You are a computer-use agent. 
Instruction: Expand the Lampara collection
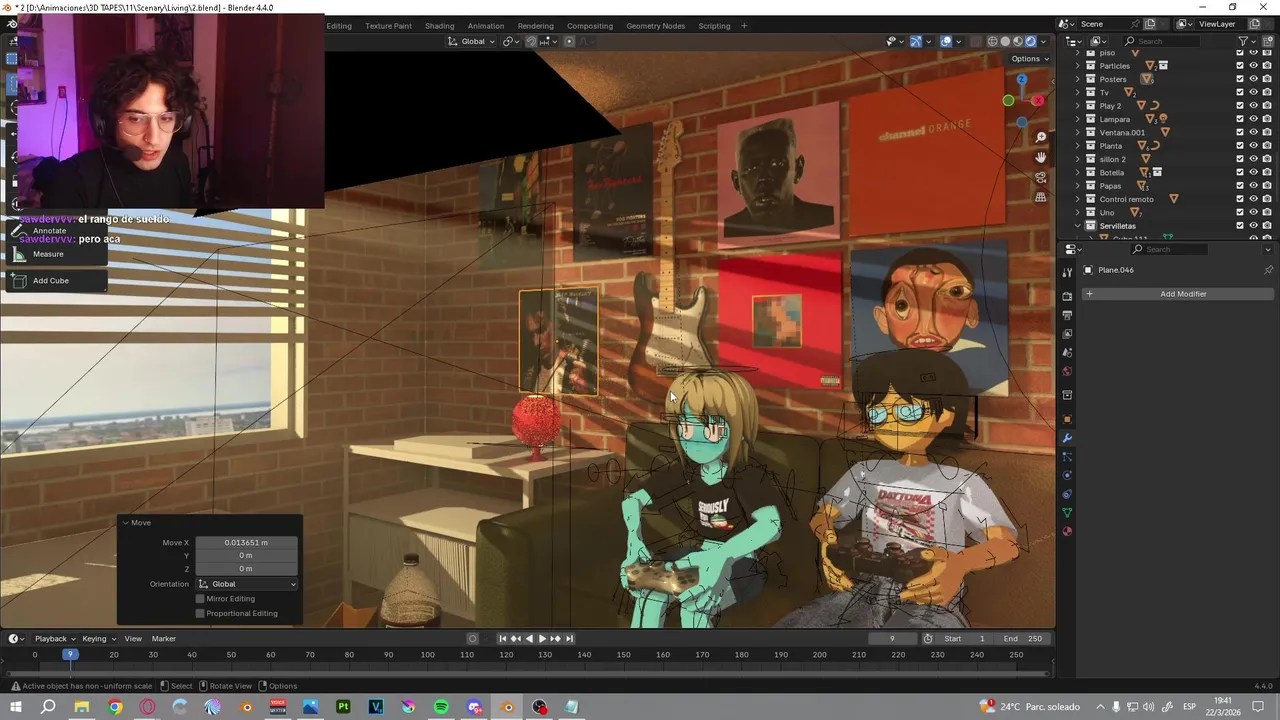pos(1078,119)
